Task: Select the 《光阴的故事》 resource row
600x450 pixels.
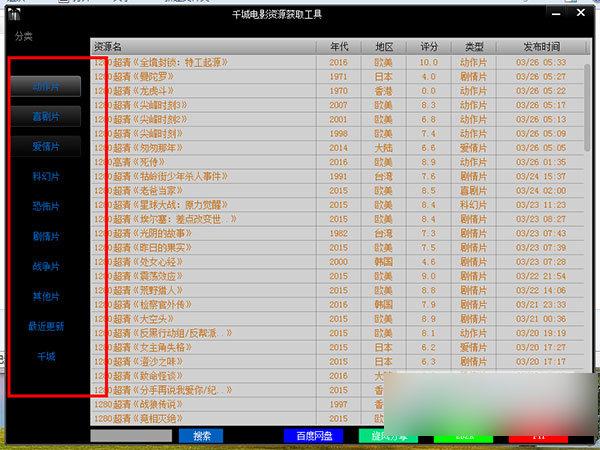Action: tap(200, 233)
